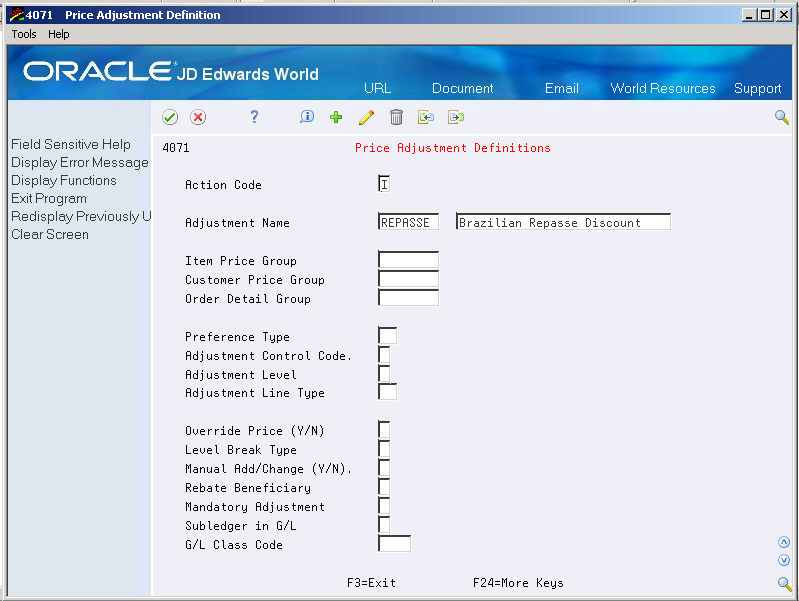Click the Rebate Beneficiary field
Screen dimensions: 799x601
pyautogui.click(x=384, y=487)
